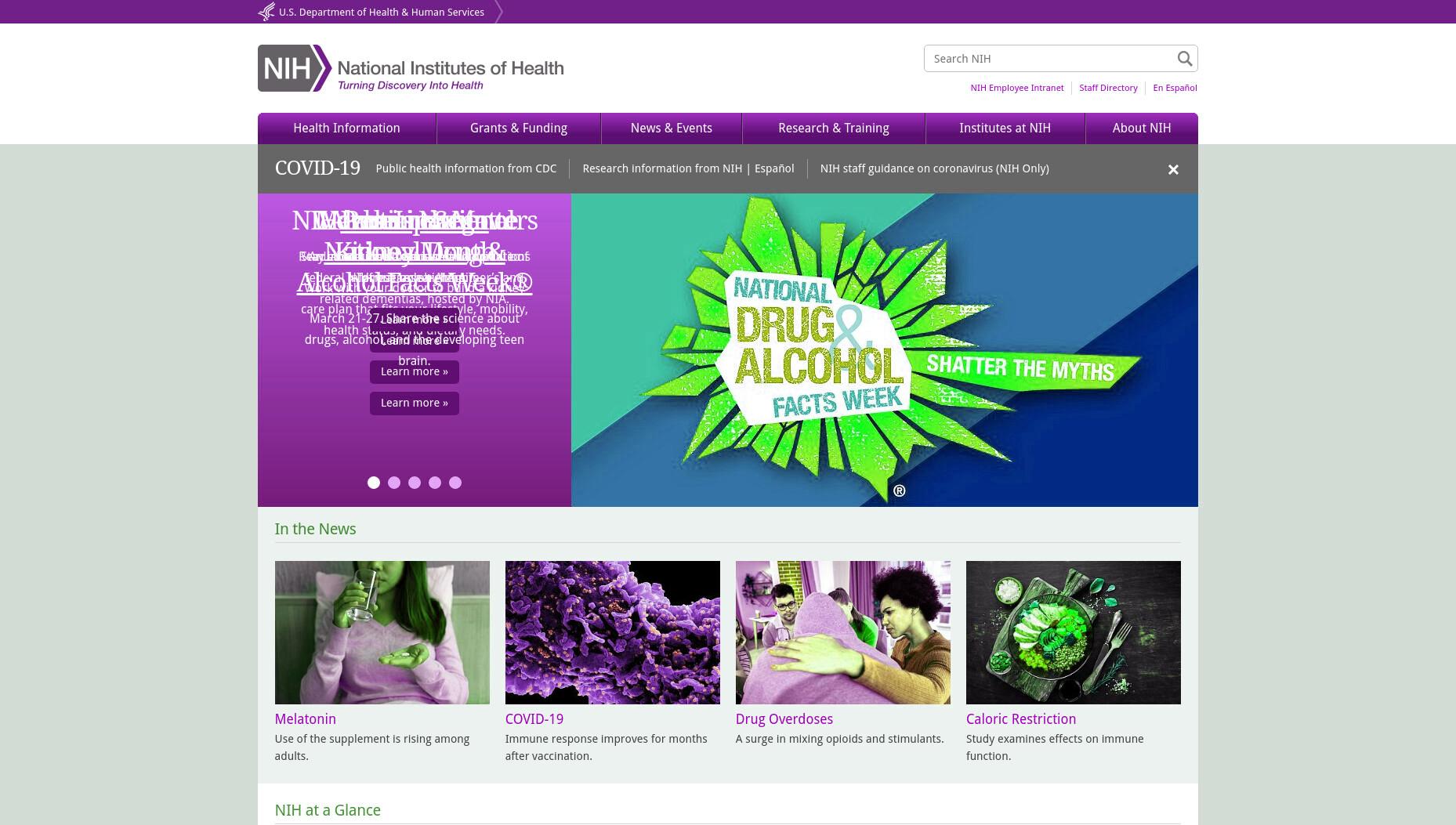The width and height of the screenshot is (1456, 825).
Task: Select the fifth carousel dot
Action: click(x=455, y=483)
